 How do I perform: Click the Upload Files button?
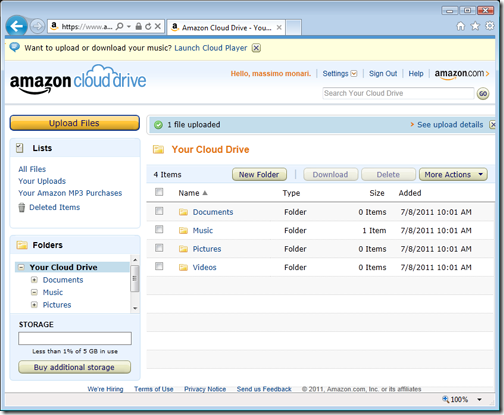pyautogui.click(x=74, y=123)
